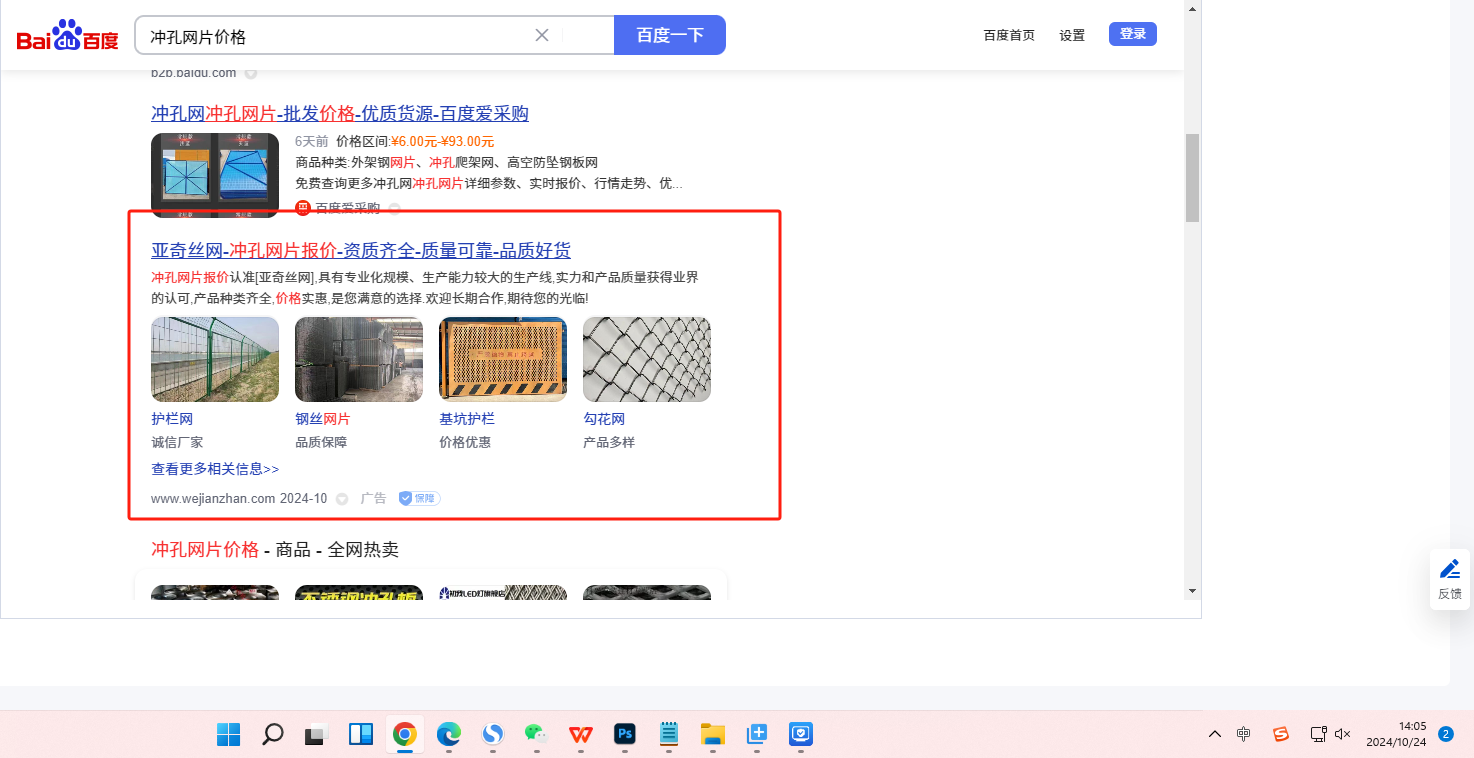The width and height of the screenshot is (1474, 758).
Task: Open the Widgets panel icon
Action: tap(361, 735)
